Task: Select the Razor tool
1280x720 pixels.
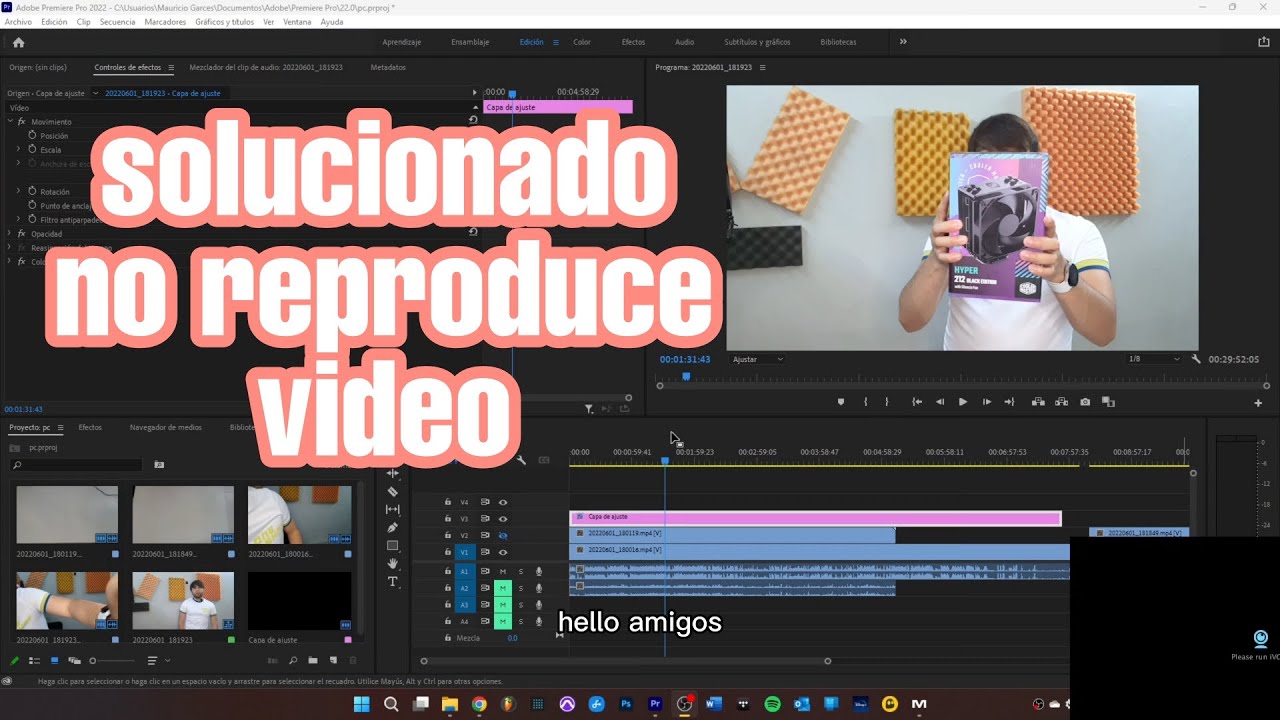Action: (x=393, y=492)
